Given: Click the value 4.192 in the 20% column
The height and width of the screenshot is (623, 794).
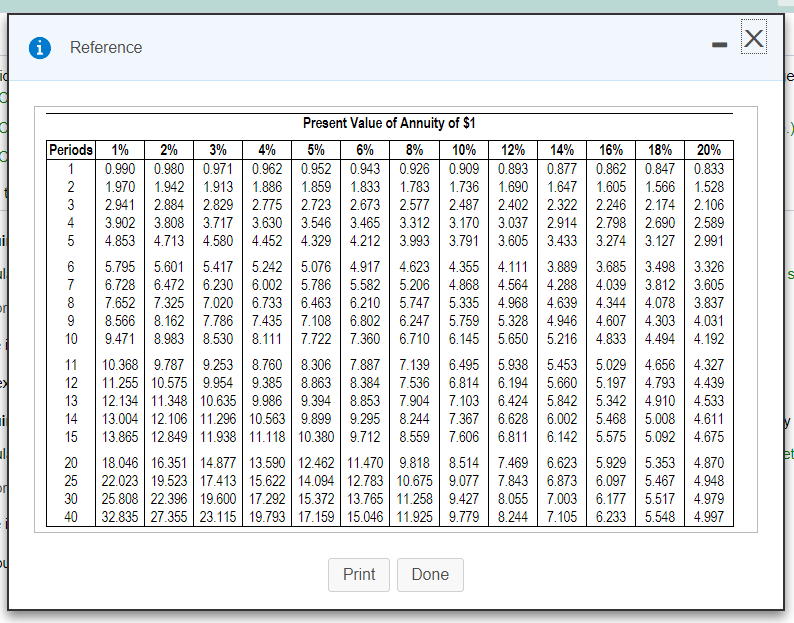Looking at the screenshot, I should pyautogui.click(x=709, y=339).
